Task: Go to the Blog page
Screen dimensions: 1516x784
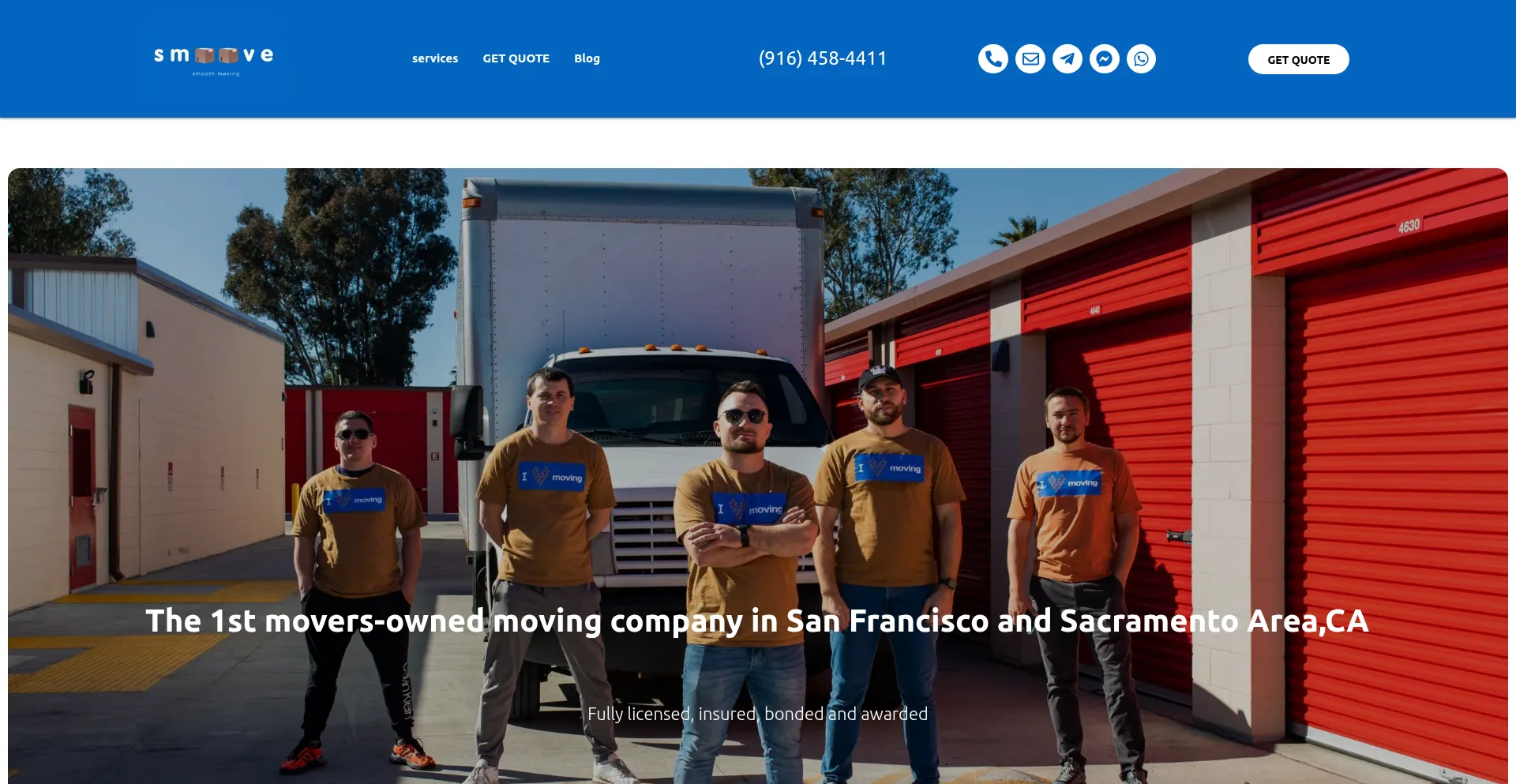Action: [587, 58]
